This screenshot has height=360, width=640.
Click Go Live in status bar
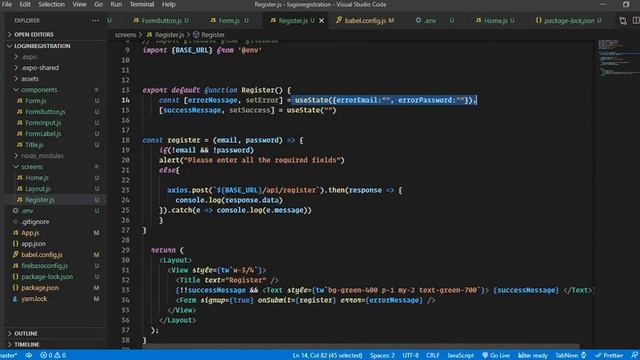[x=496, y=356]
